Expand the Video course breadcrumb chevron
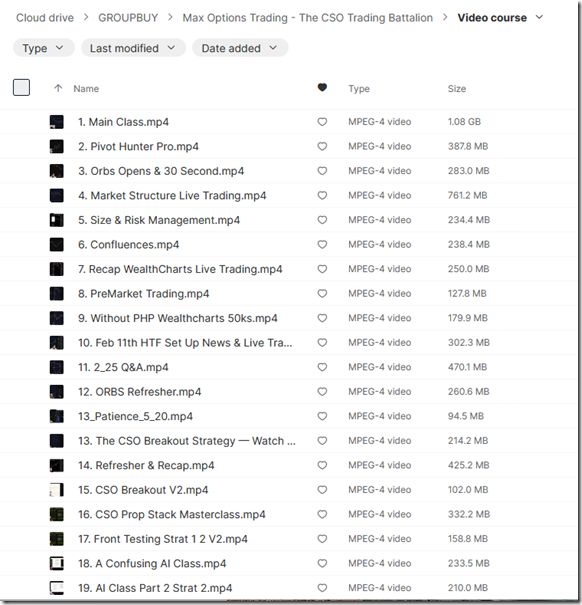 pos(540,17)
